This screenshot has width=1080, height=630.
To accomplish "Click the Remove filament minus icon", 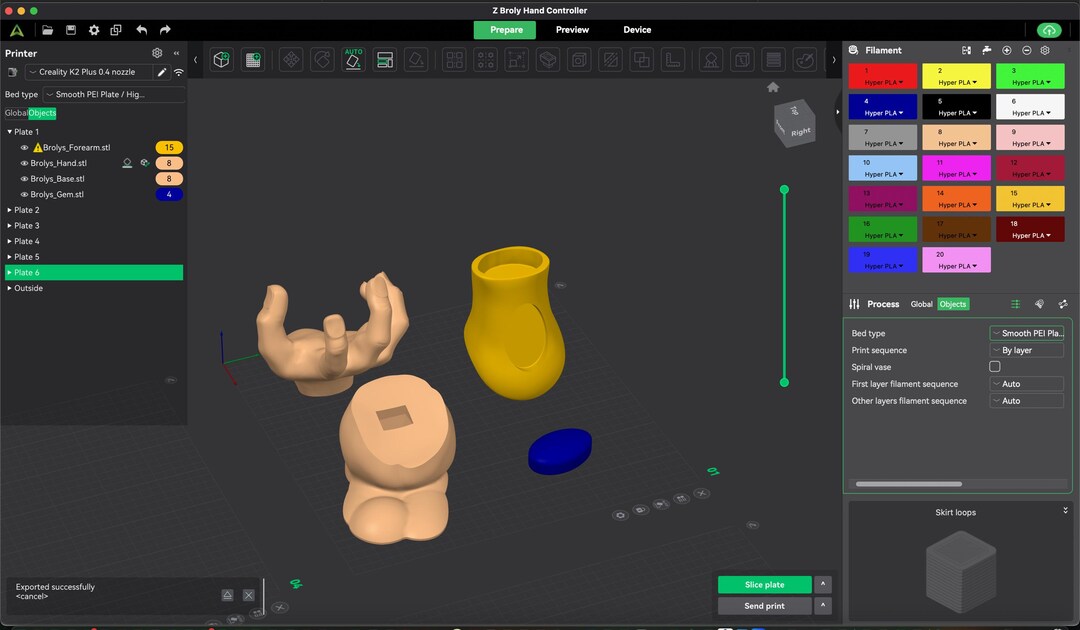I will [x=1026, y=50].
